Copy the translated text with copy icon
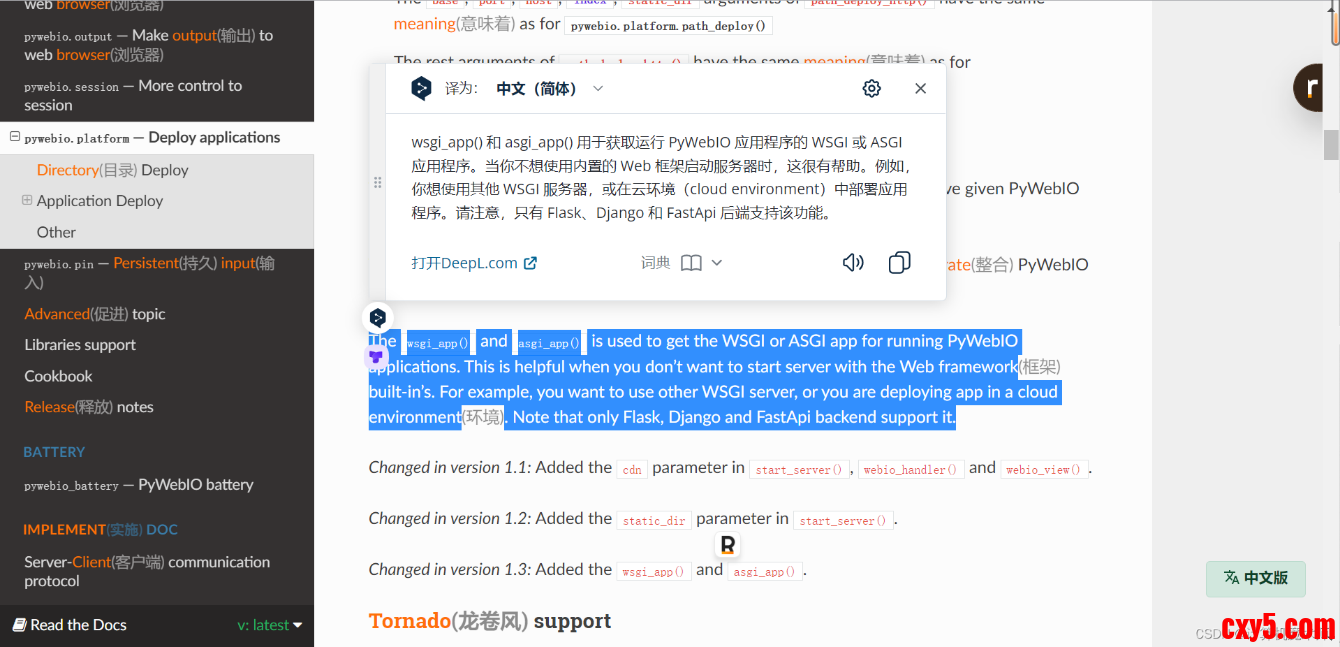Viewport: 1340px width, 647px height. [899, 262]
